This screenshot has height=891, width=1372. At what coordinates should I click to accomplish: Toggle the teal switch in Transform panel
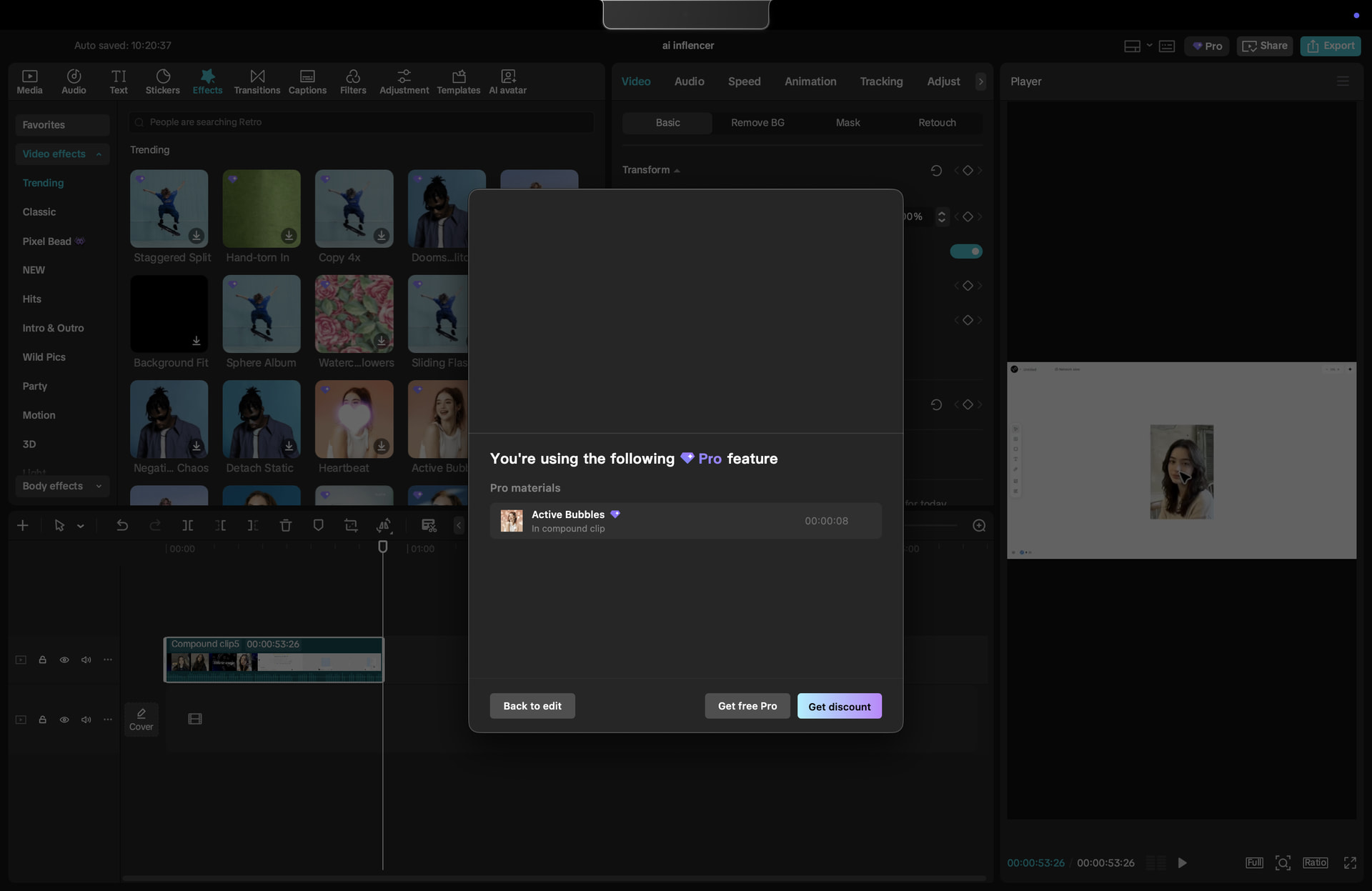(965, 252)
